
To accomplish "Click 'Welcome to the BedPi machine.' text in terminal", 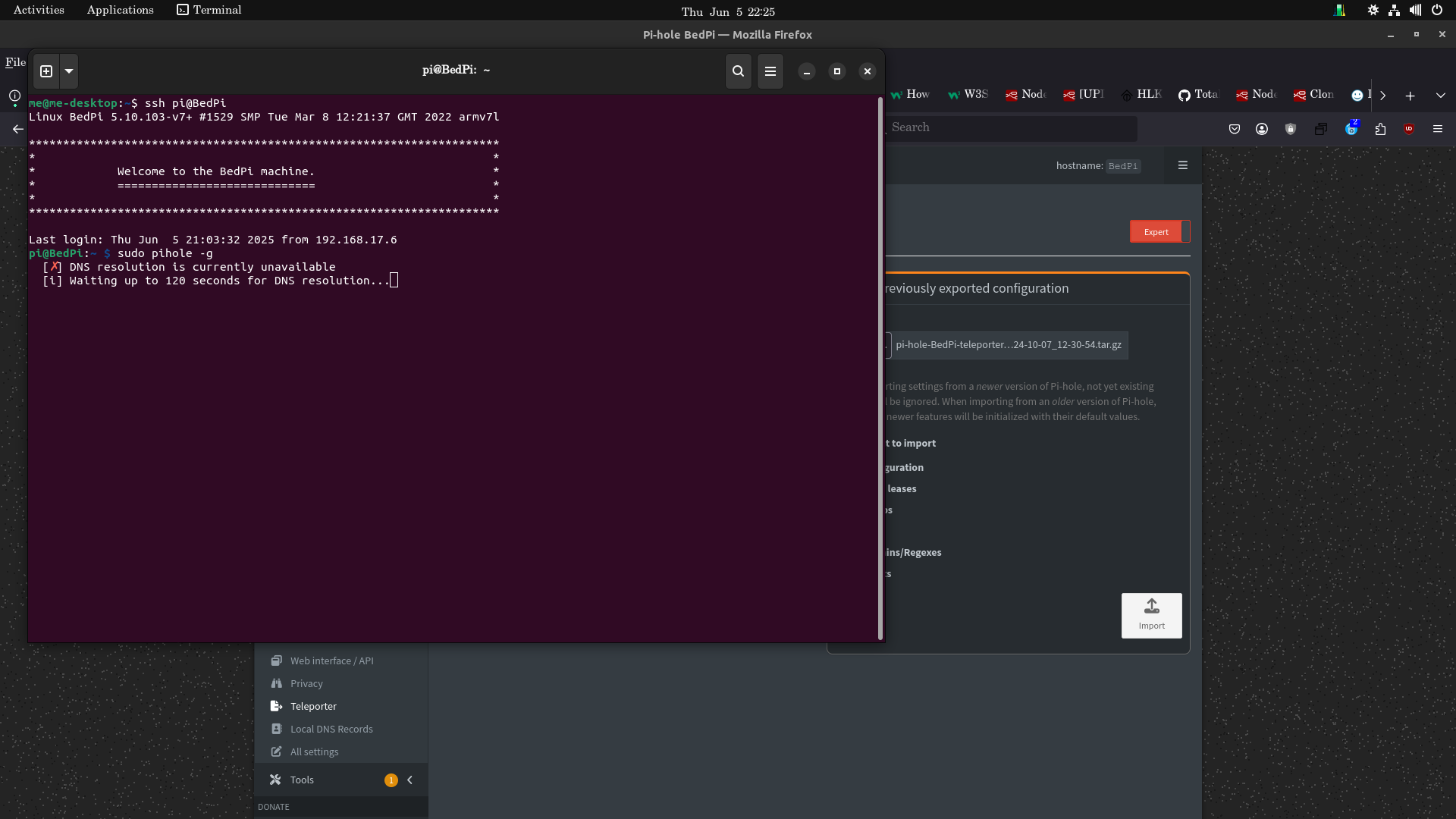I will click(216, 171).
